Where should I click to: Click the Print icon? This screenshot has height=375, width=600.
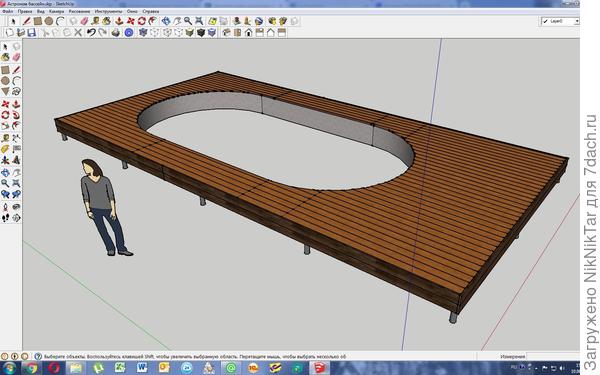[116, 33]
